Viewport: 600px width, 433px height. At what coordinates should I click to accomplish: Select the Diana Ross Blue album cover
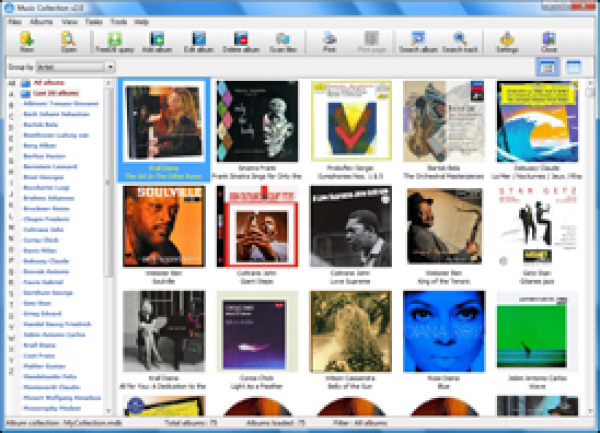(x=444, y=331)
